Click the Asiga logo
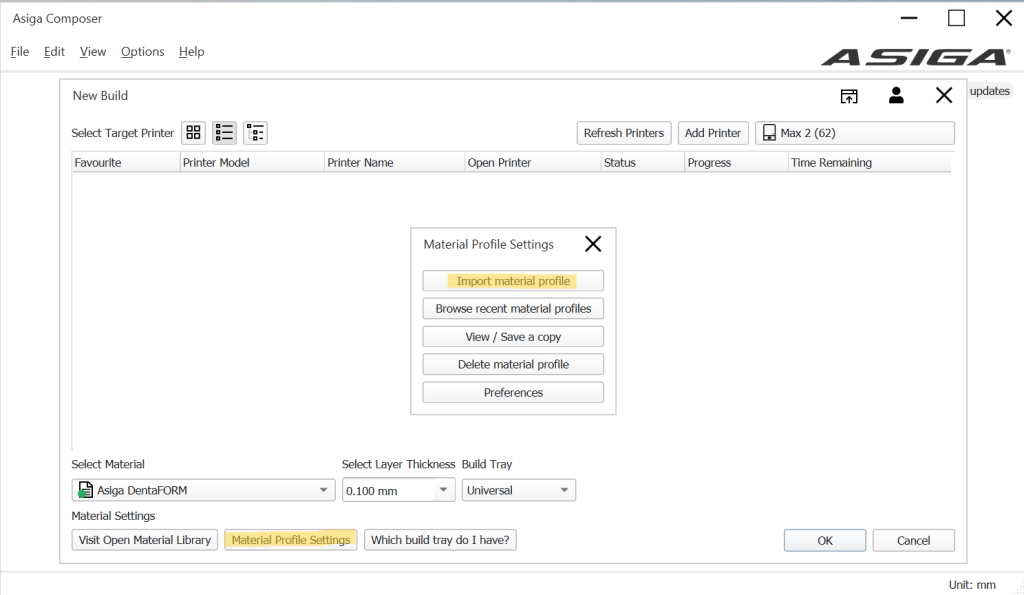This screenshot has width=1024, height=595. tap(916, 57)
